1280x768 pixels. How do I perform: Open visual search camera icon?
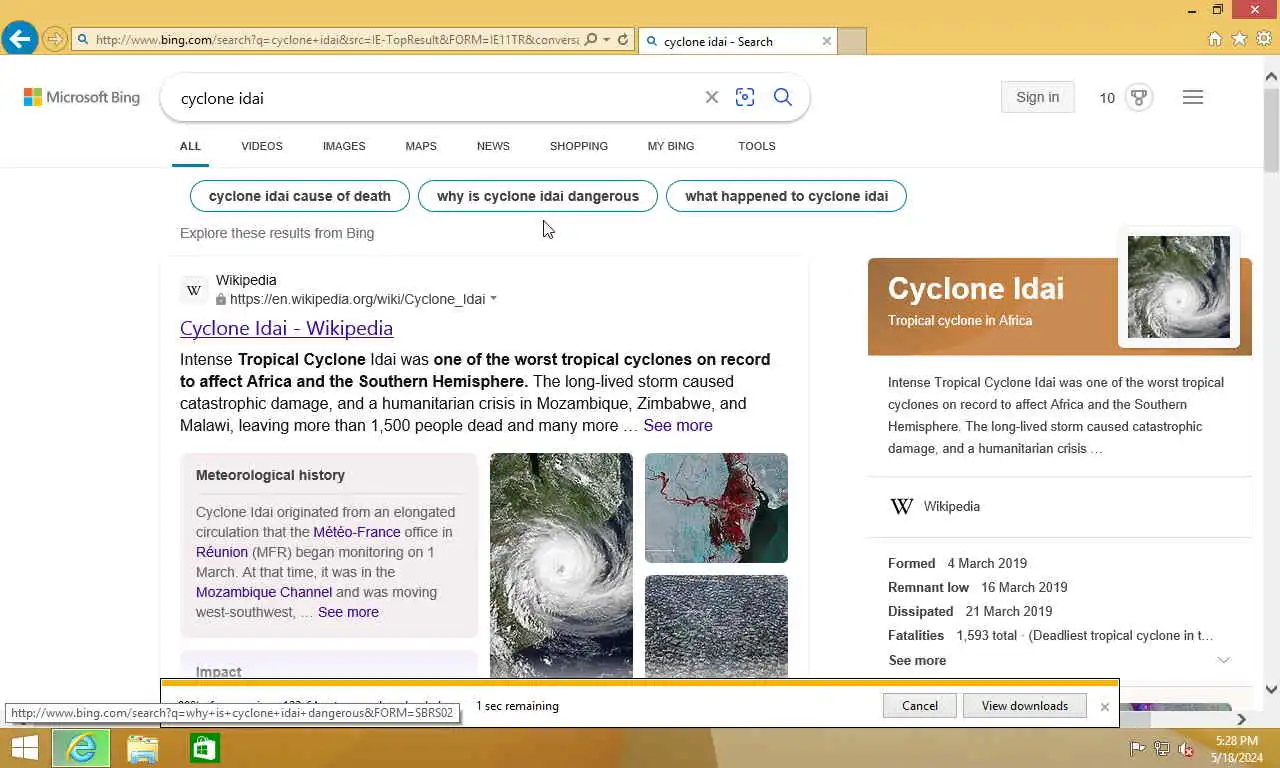coord(745,97)
